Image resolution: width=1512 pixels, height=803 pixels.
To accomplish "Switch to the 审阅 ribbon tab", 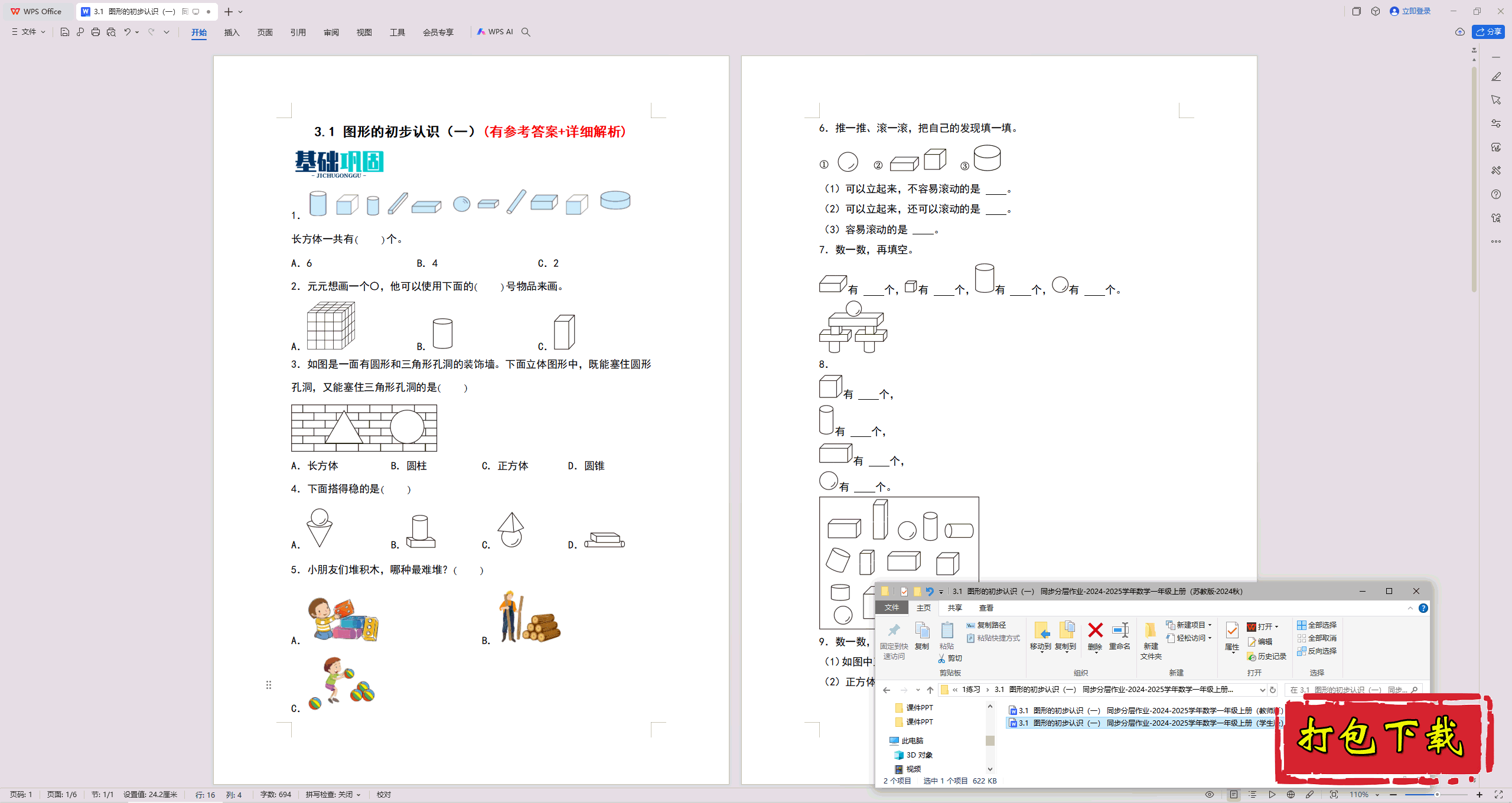I will click(x=331, y=32).
